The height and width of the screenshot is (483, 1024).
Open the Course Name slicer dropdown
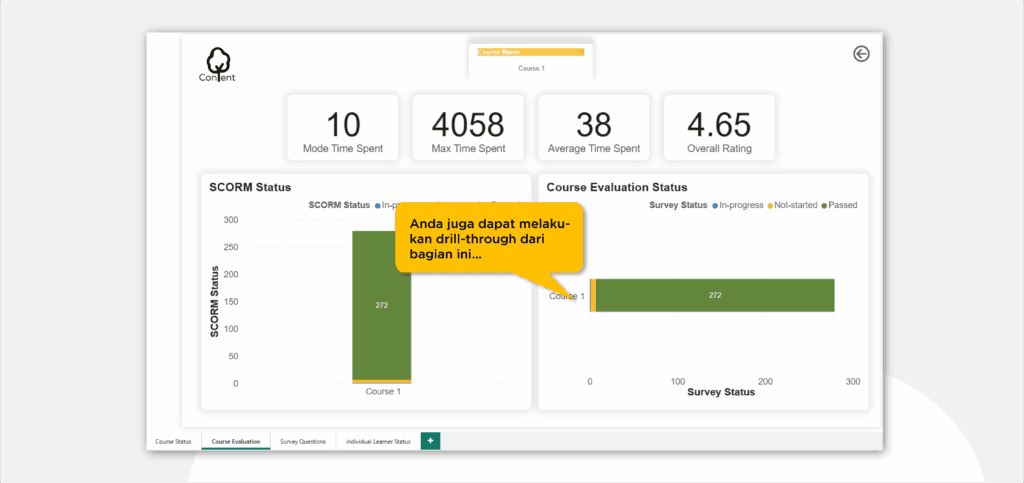(x=580, y=52)
